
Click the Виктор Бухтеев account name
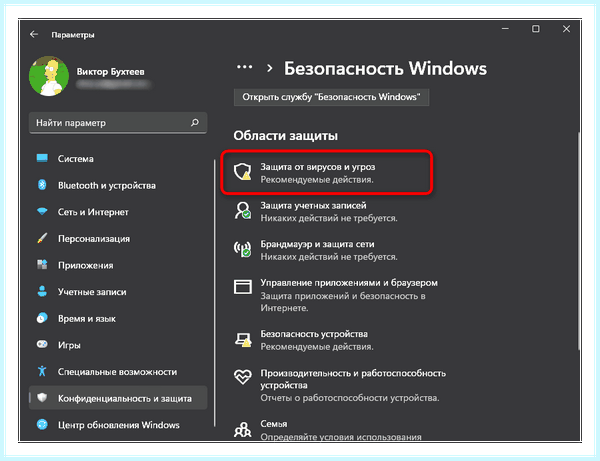[x=111, y=72]
